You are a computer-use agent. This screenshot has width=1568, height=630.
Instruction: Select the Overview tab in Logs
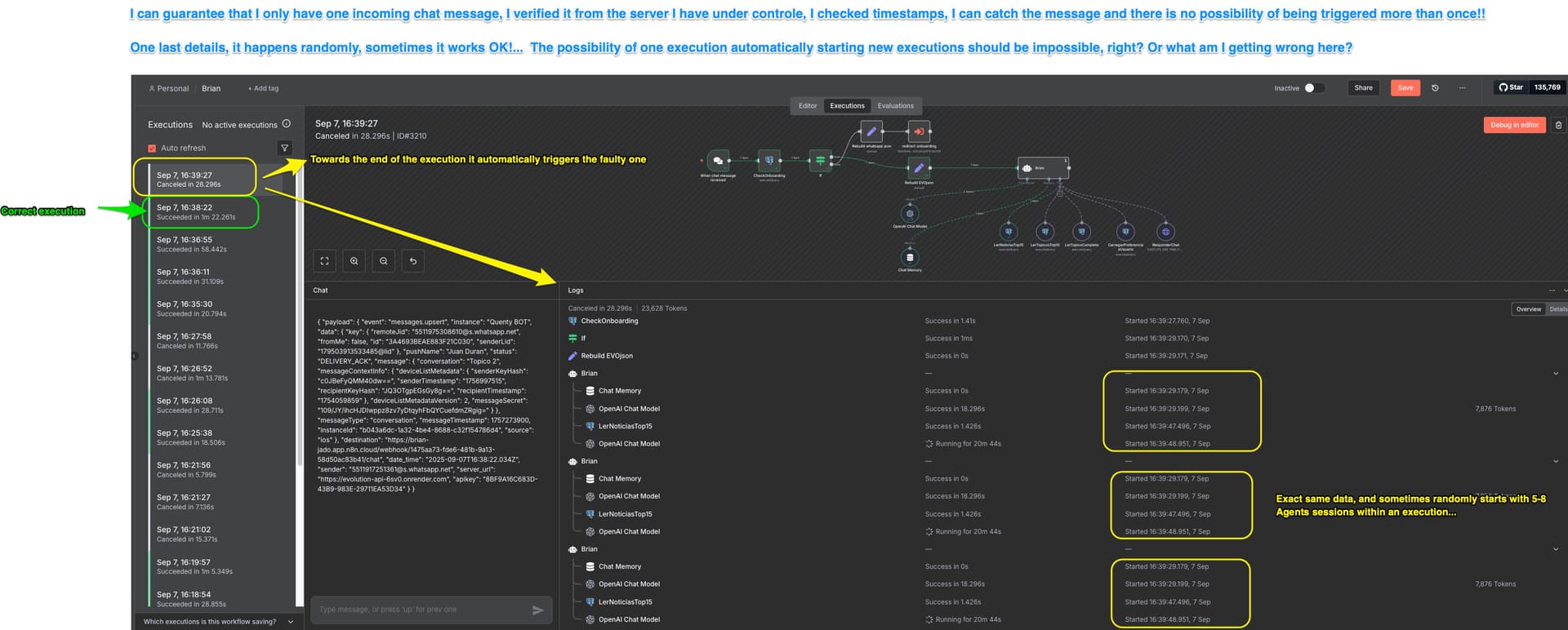1529,309
